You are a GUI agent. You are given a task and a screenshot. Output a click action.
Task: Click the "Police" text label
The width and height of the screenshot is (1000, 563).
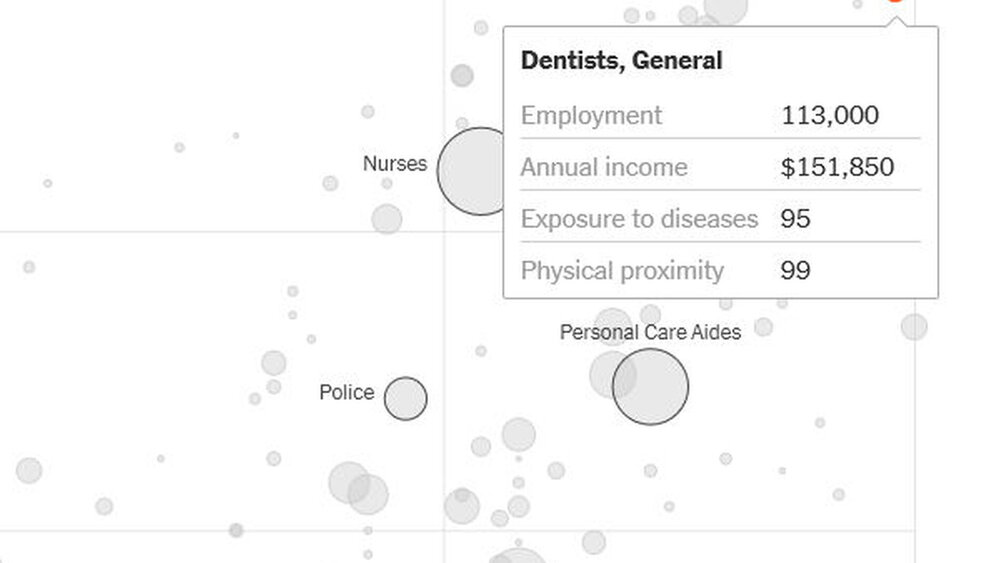click(346, 392)
